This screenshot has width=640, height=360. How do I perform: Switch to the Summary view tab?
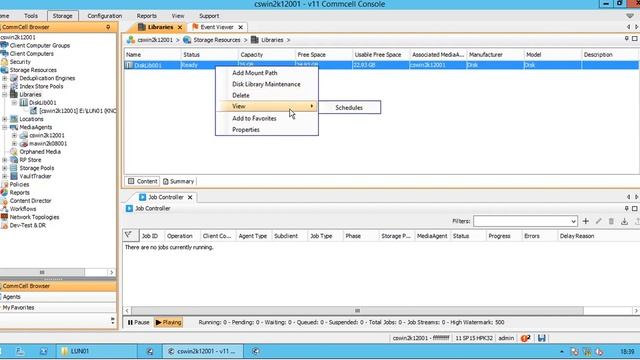(x=178, y=181)
